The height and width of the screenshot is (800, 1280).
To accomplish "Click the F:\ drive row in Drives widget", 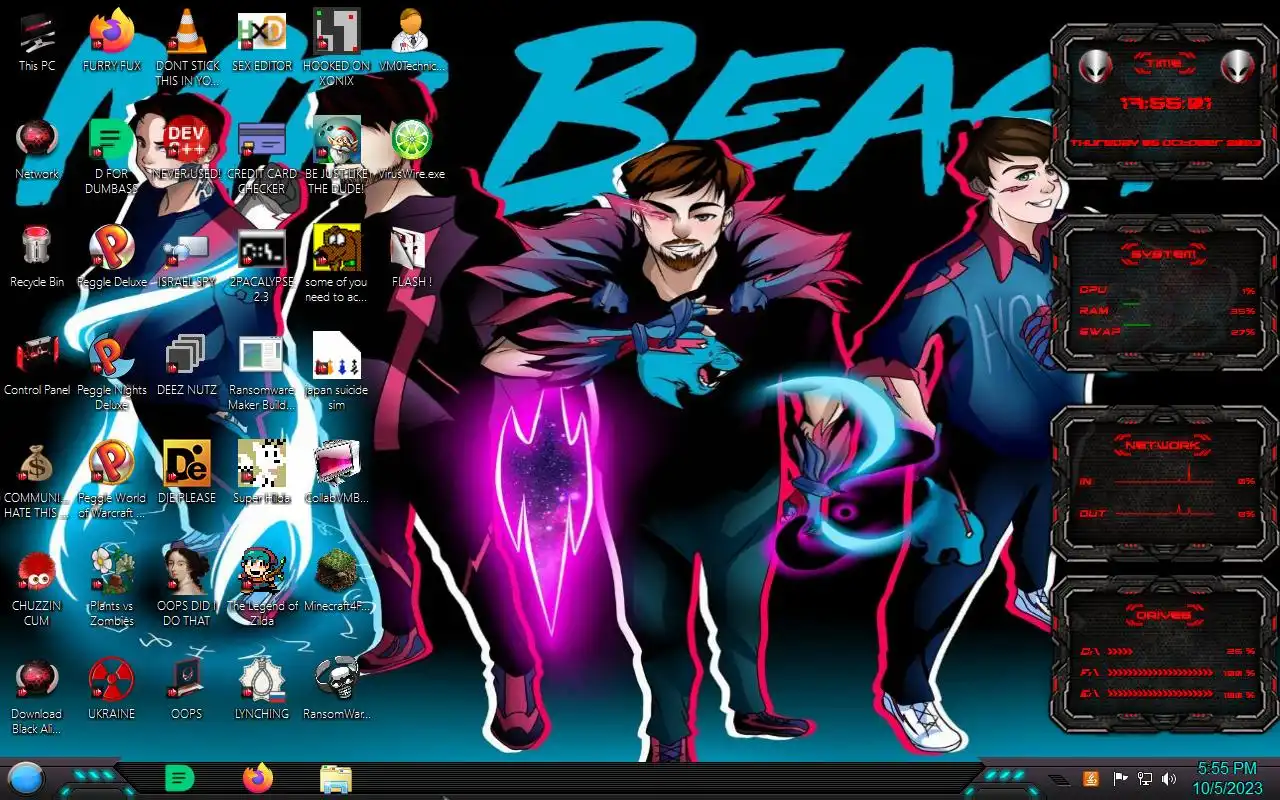I will tap(1166, 672).
